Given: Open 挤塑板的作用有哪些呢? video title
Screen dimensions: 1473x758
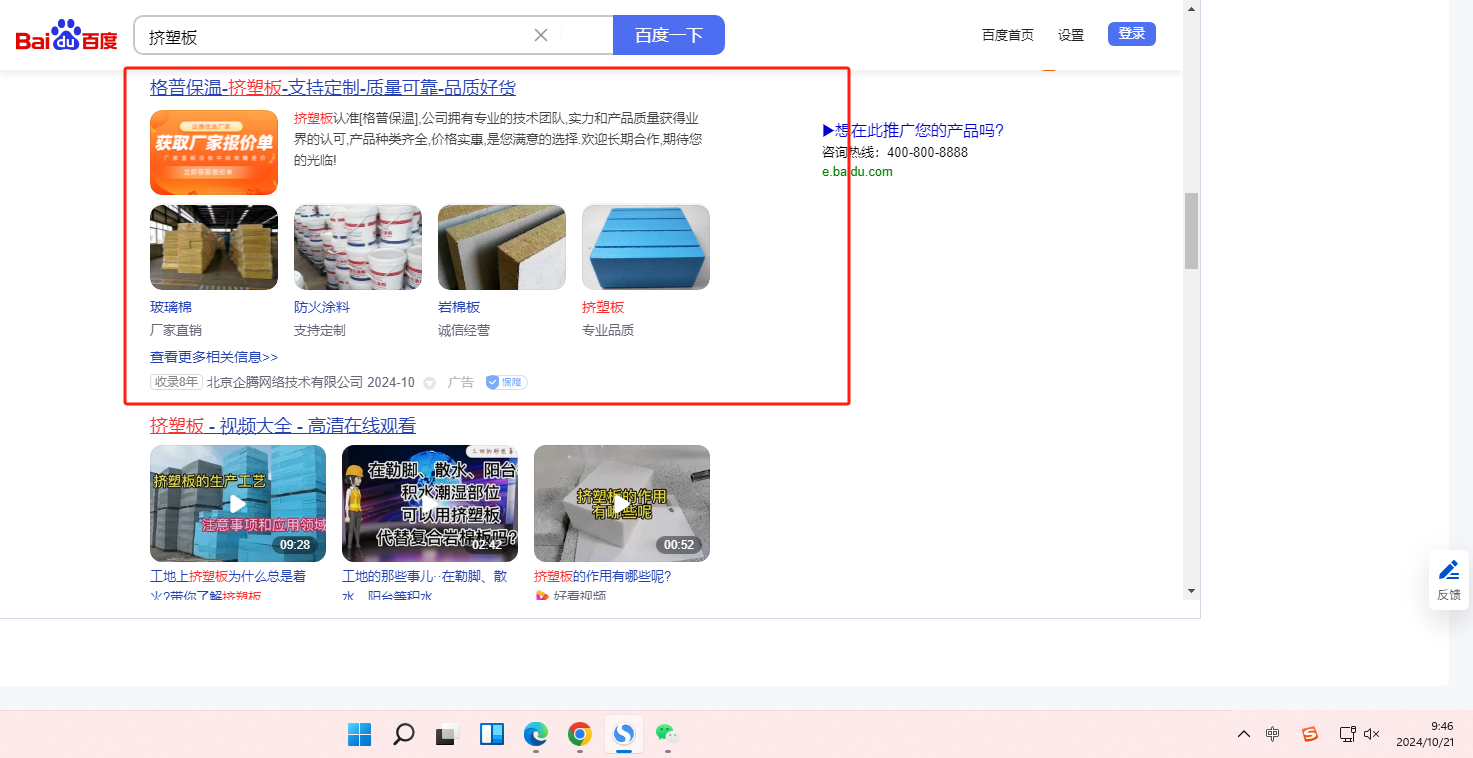Looking at the screenshot, I should pyautogui.click(x=603, y=576).
